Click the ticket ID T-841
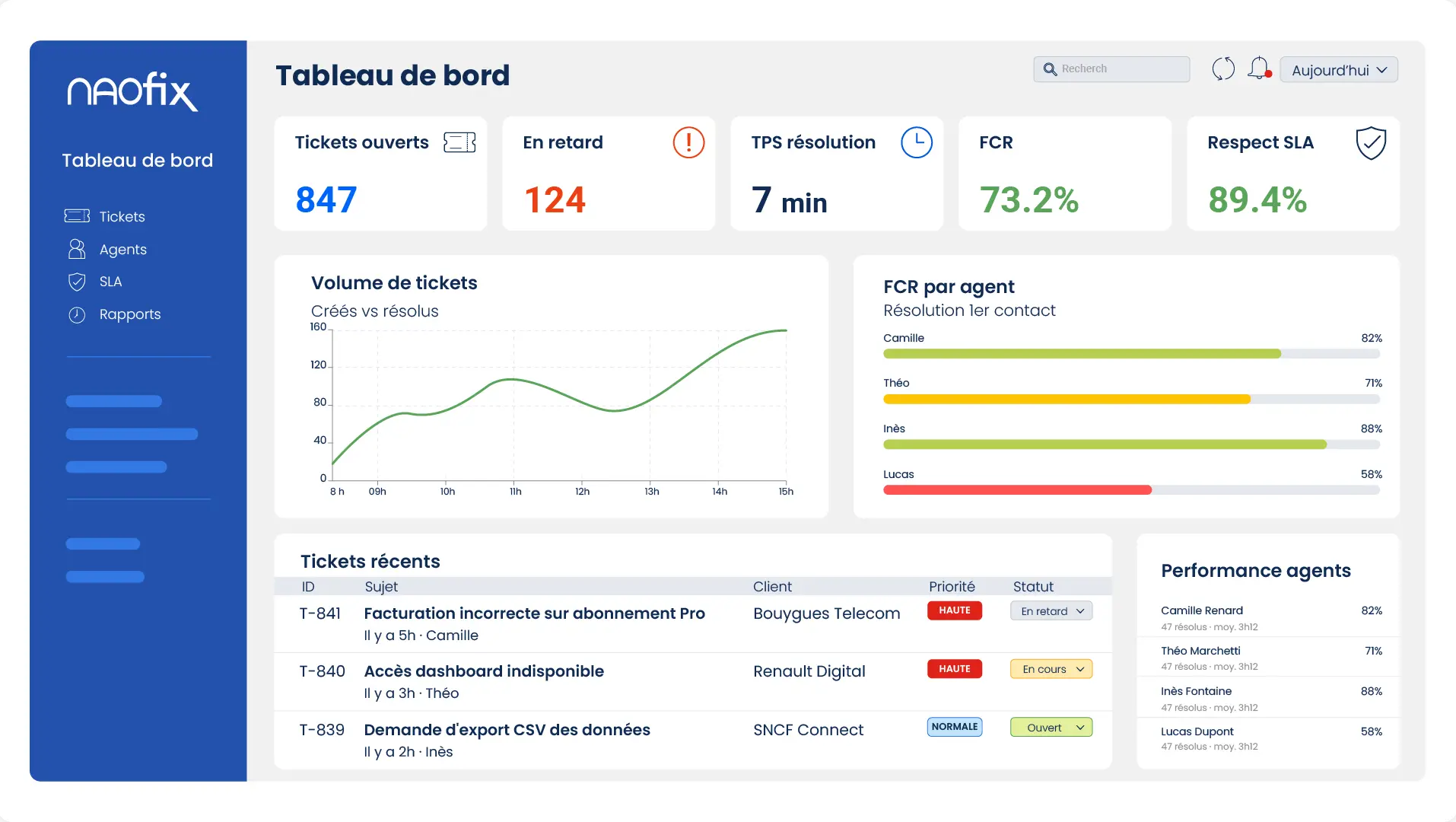 (320, 613)
